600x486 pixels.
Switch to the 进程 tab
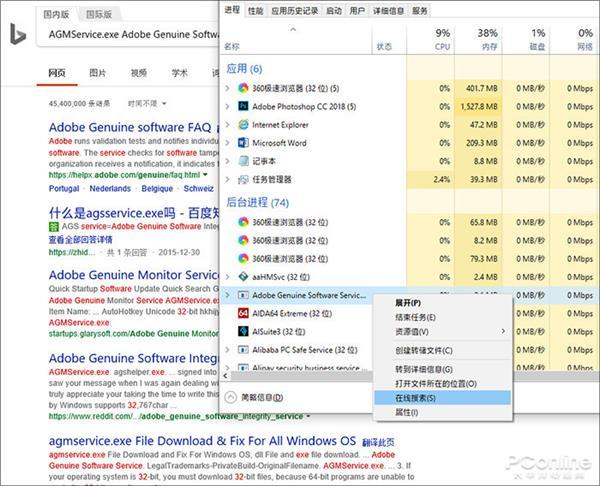click(232, 10)
